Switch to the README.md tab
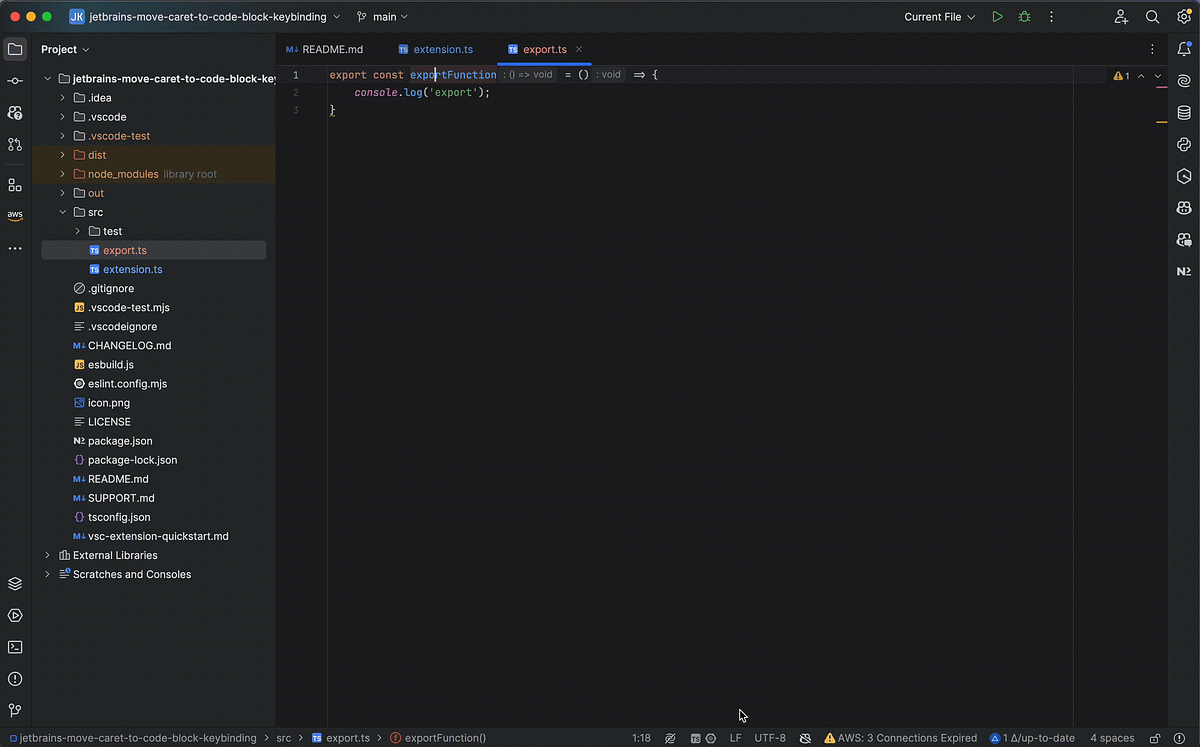The image size is (1200, 747). [330, 48]
